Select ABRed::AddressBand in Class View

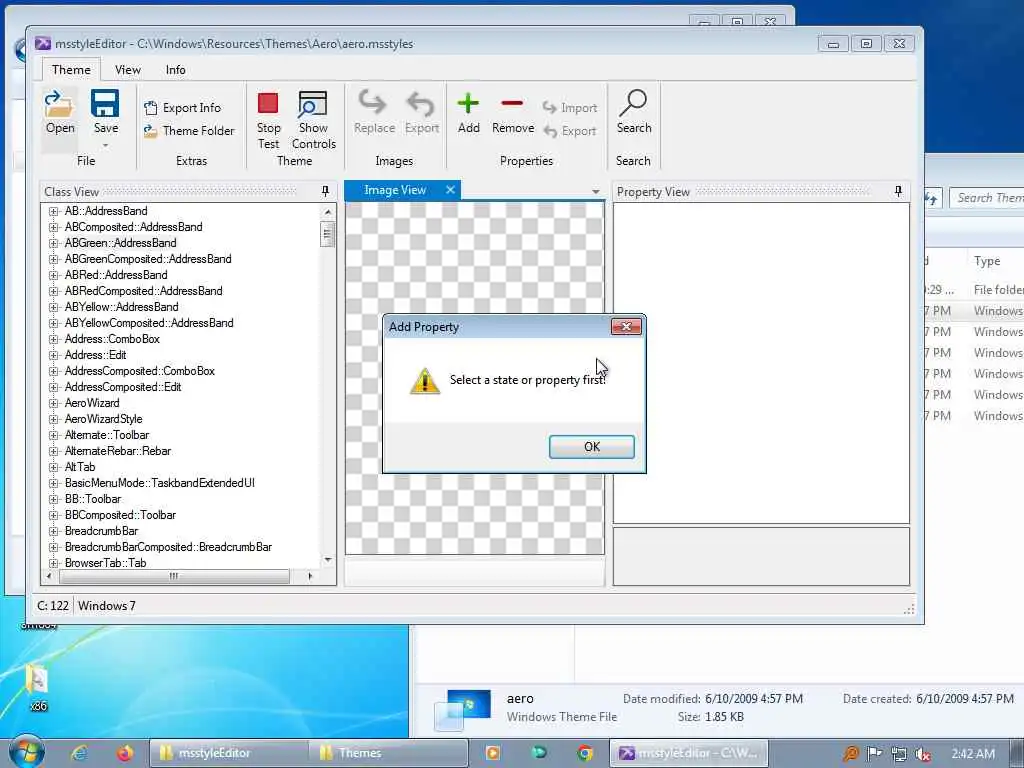116,275
